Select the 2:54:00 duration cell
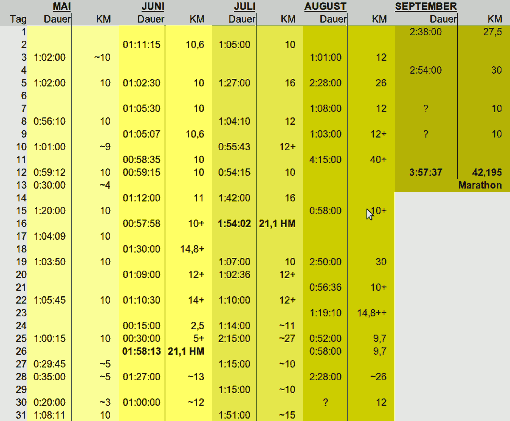 click(426, 70)
